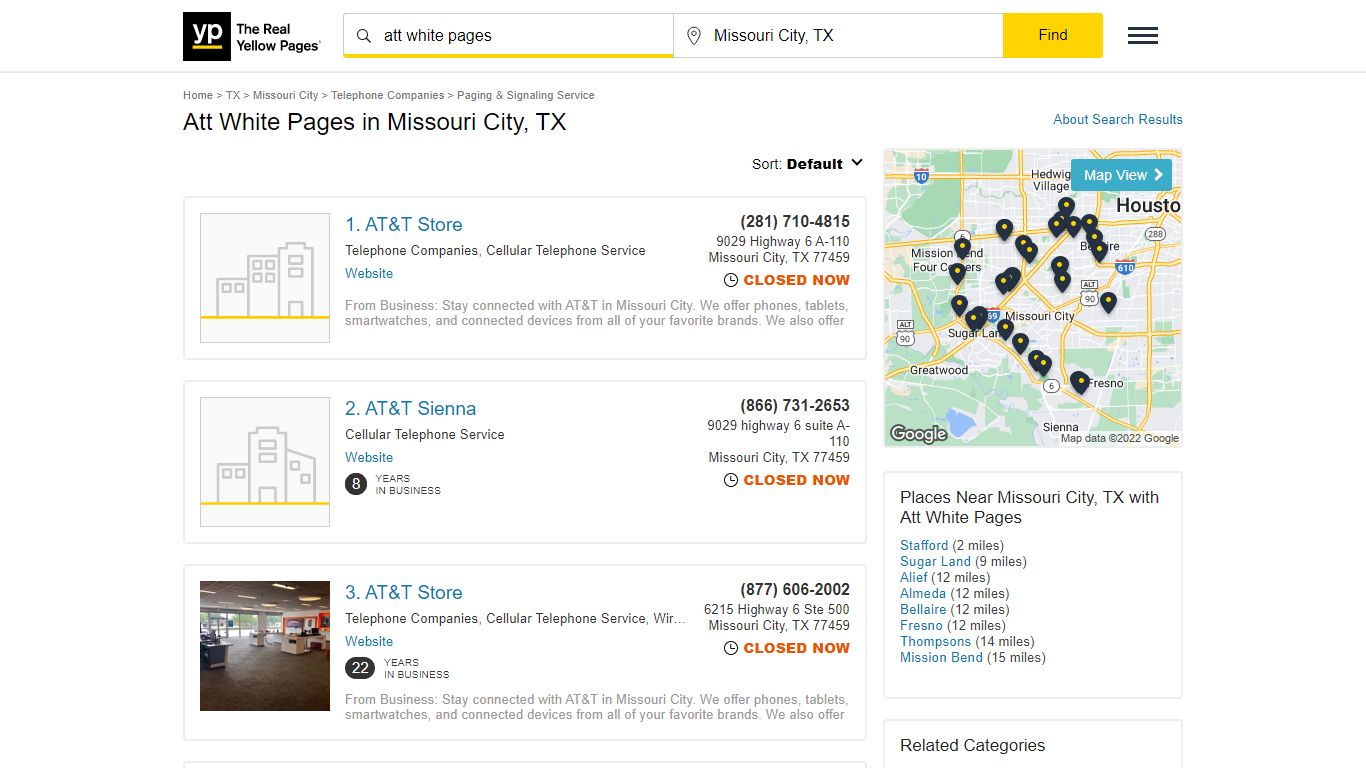
Task: Visit Website of AT&T Sienna
Action: (x=369, y=457)
